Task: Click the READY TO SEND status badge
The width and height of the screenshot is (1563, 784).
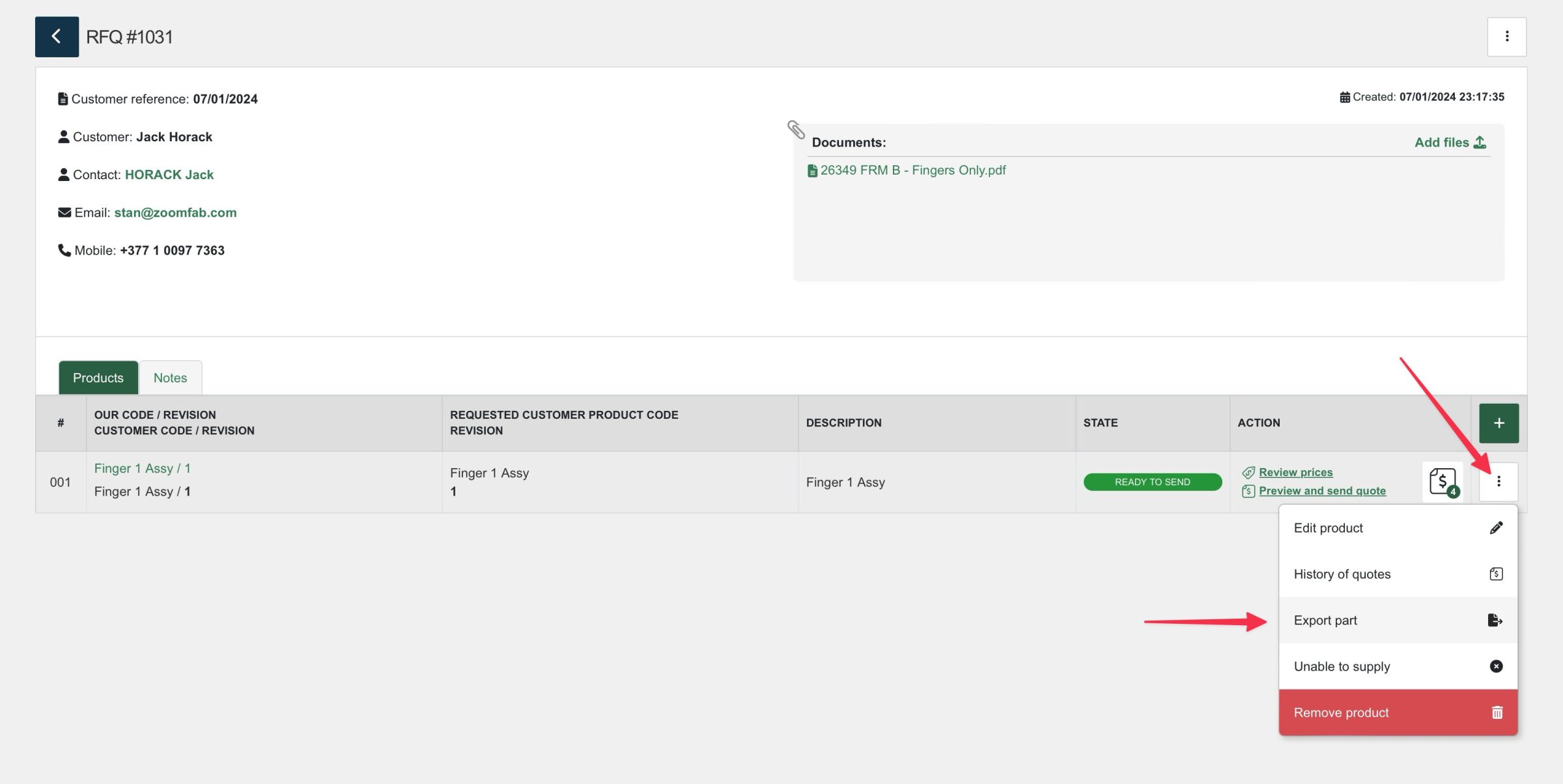Action: point(1152,482)
